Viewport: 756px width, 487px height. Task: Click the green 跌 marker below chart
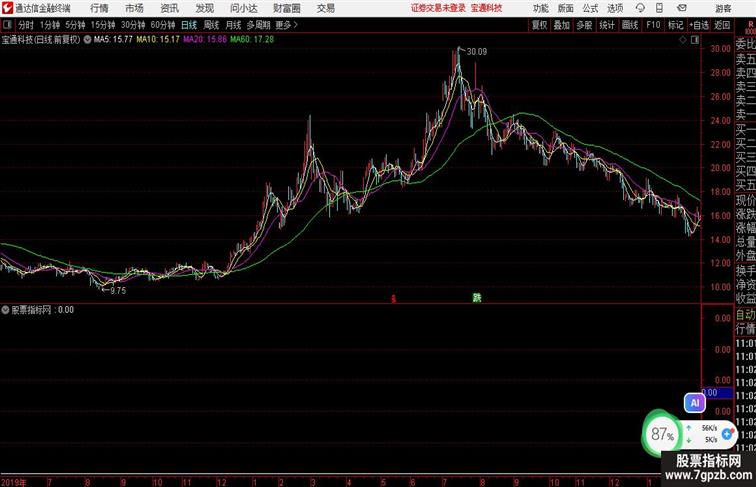pos(477,298)
